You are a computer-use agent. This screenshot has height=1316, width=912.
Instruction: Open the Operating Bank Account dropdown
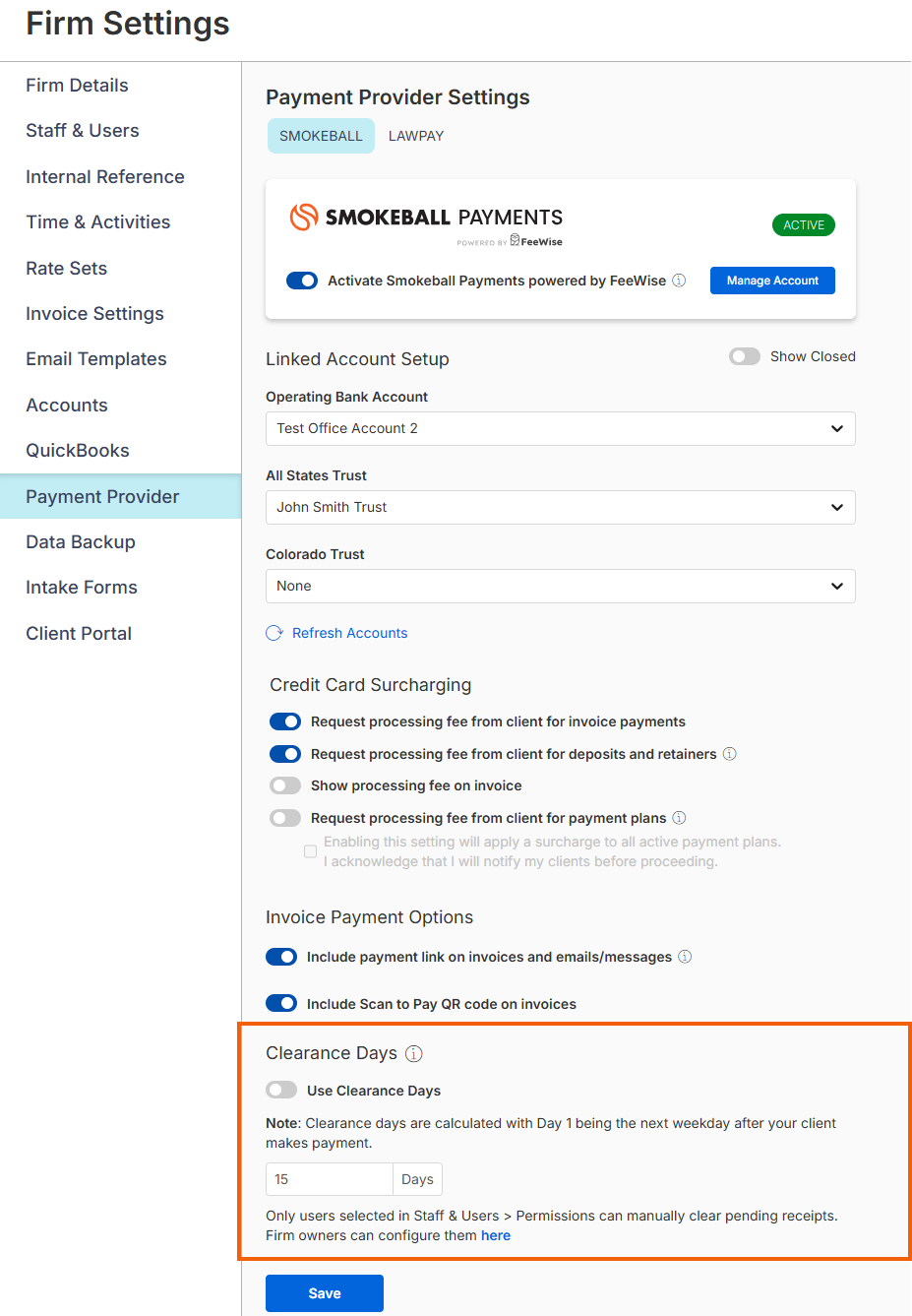coord(561,428)
